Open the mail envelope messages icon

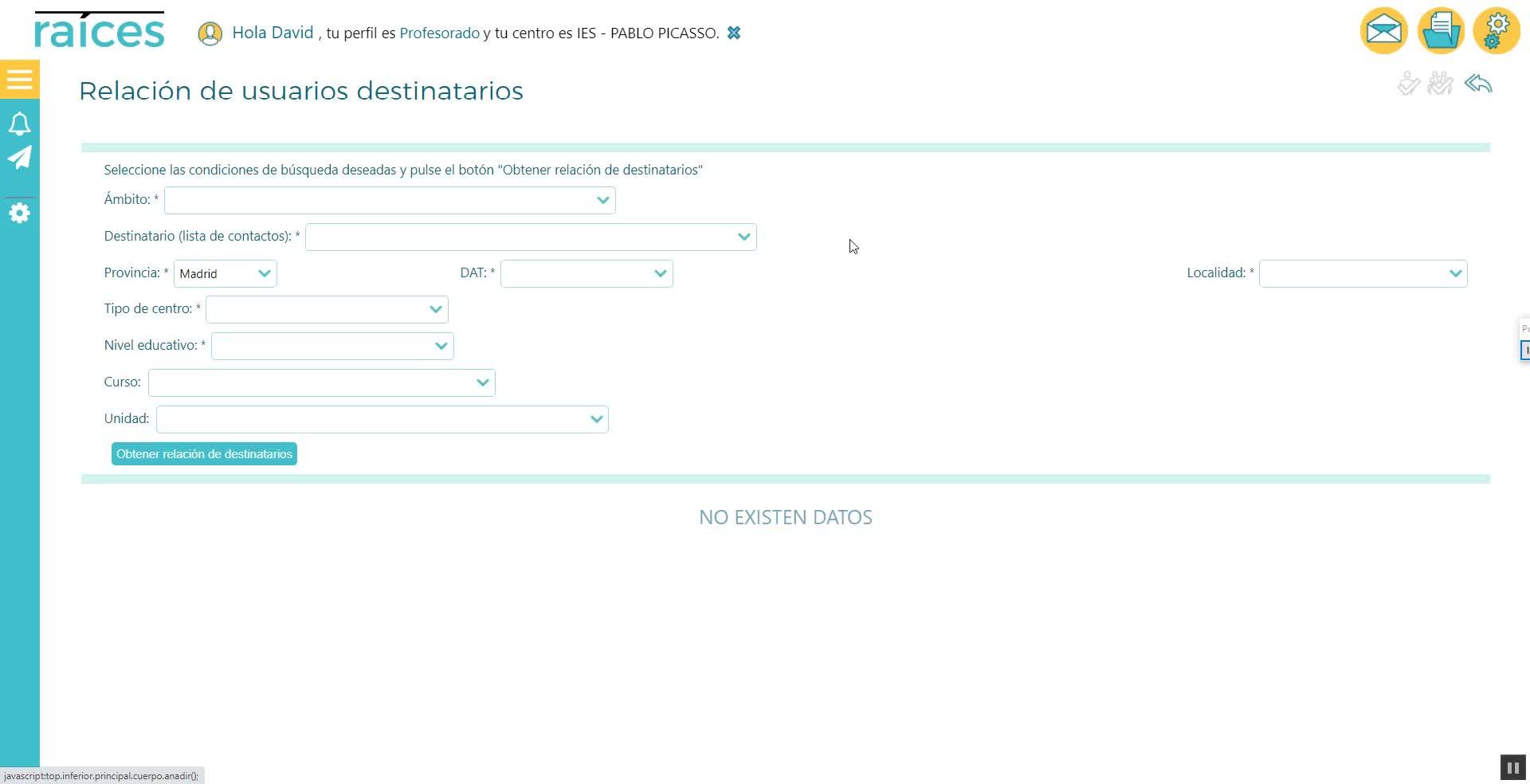[x=1384, y=30]
